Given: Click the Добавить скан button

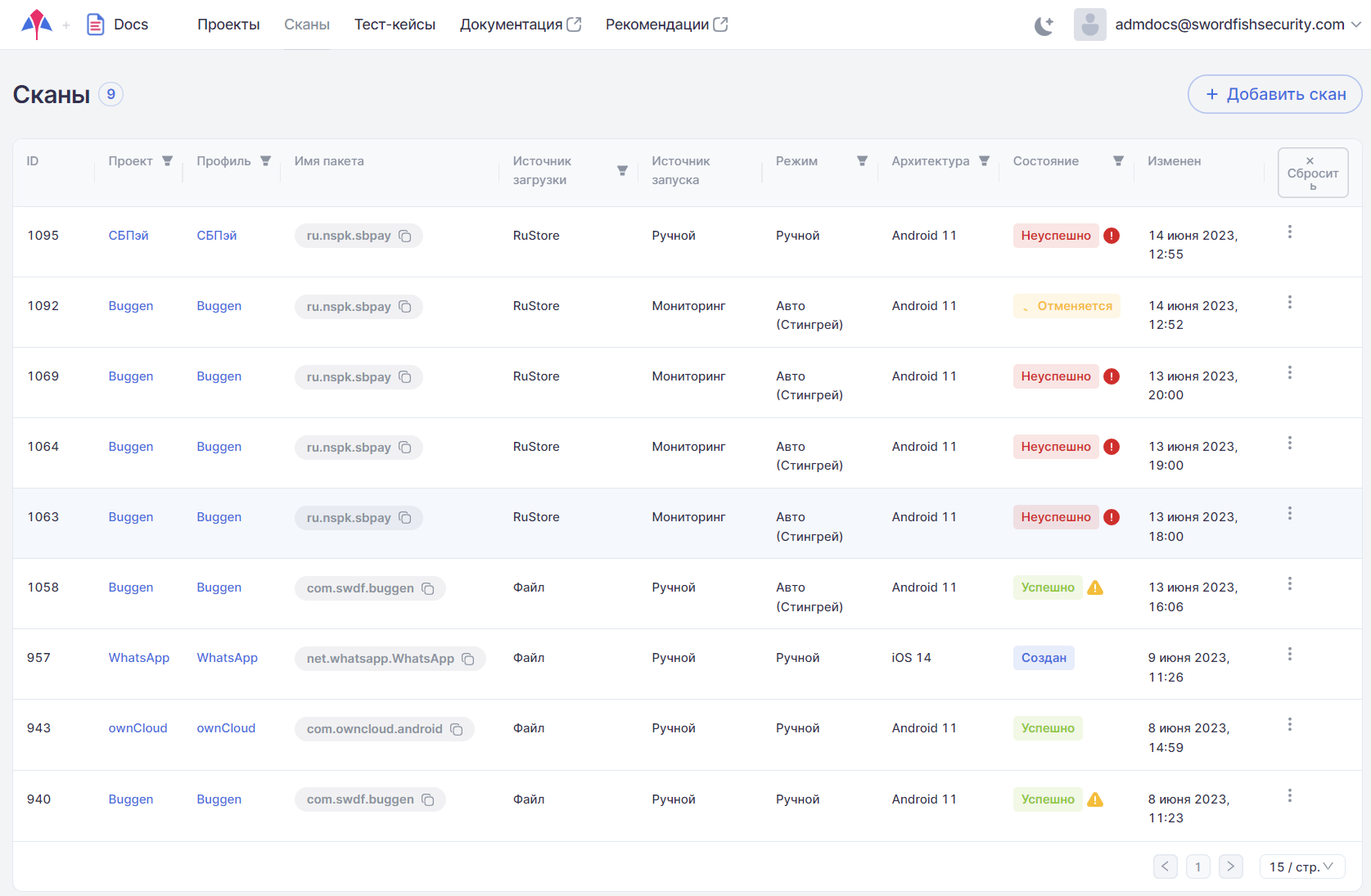Looking at the screenshot, I should [x=1274, y=94].
